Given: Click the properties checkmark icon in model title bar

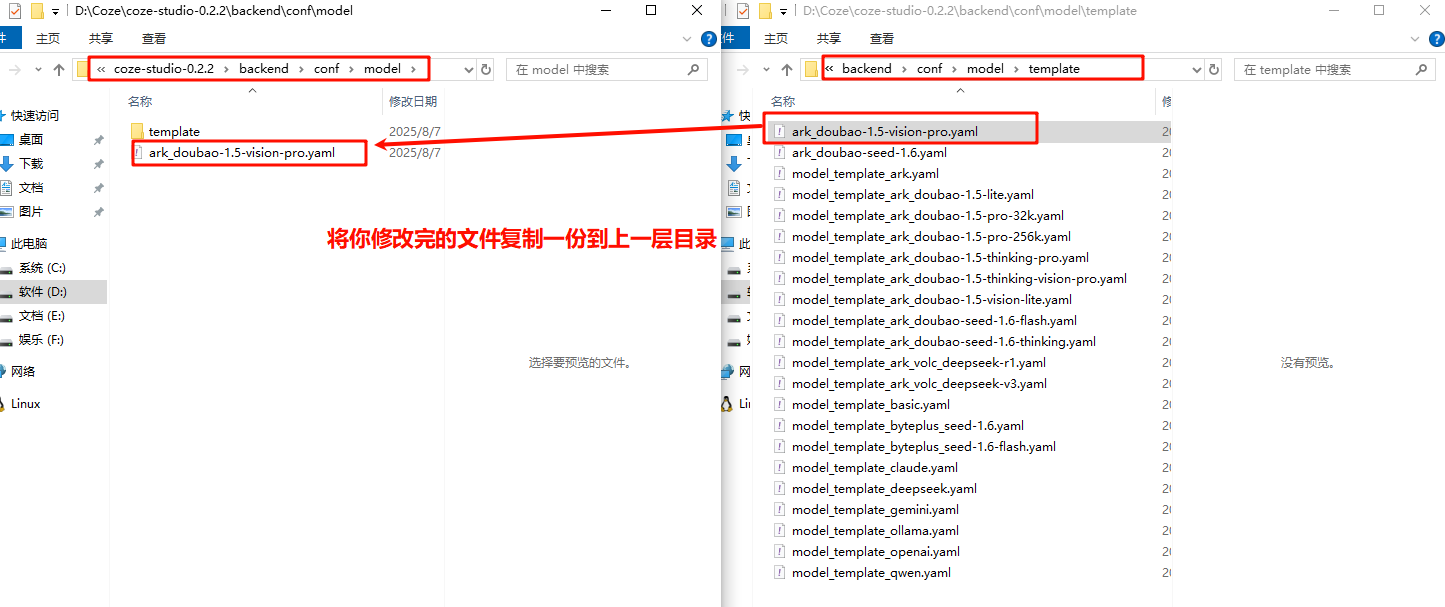Looking at the screenshot, I should 14,11.
